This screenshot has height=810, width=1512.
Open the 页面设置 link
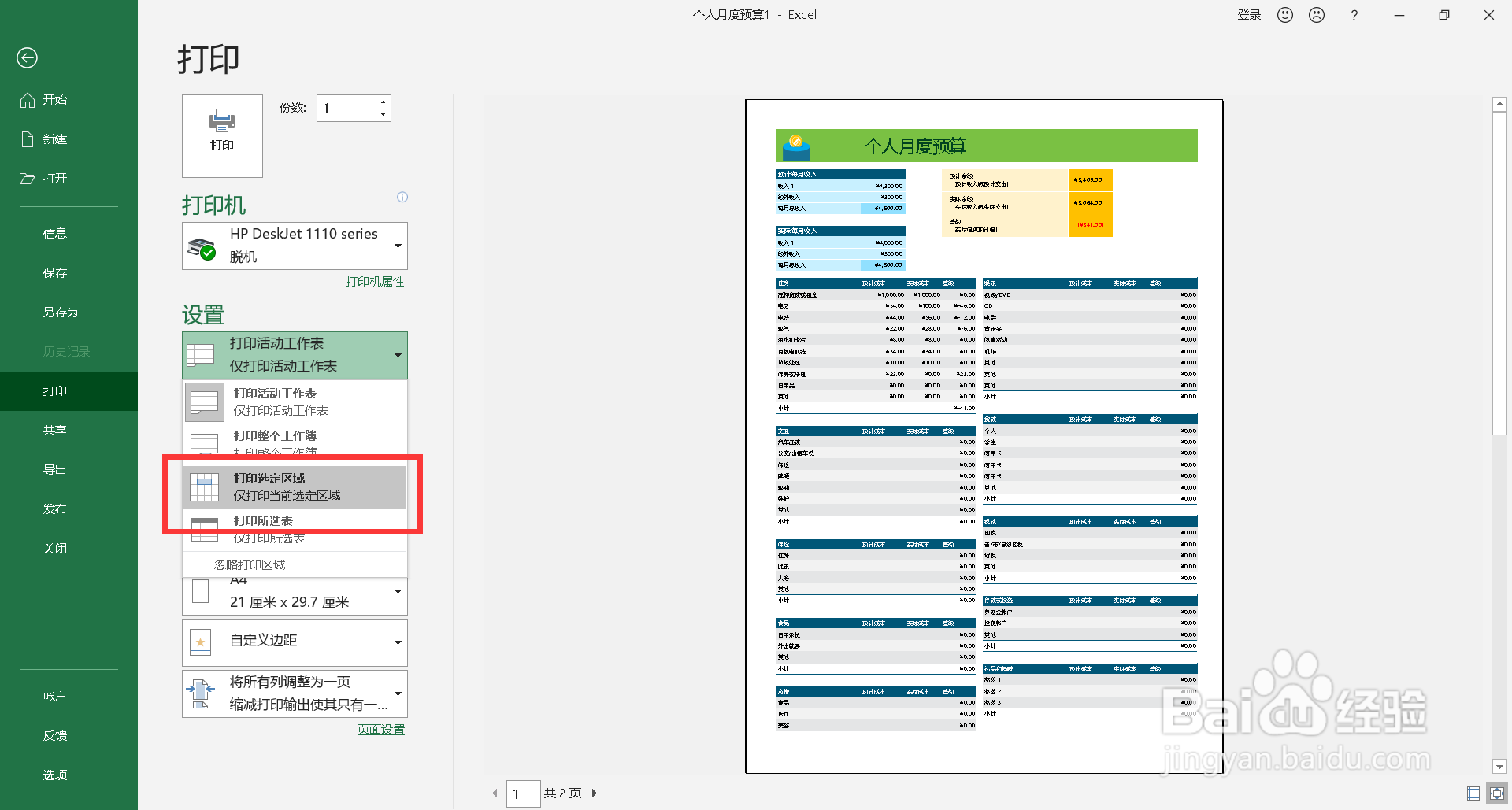(x=381, y=730)
